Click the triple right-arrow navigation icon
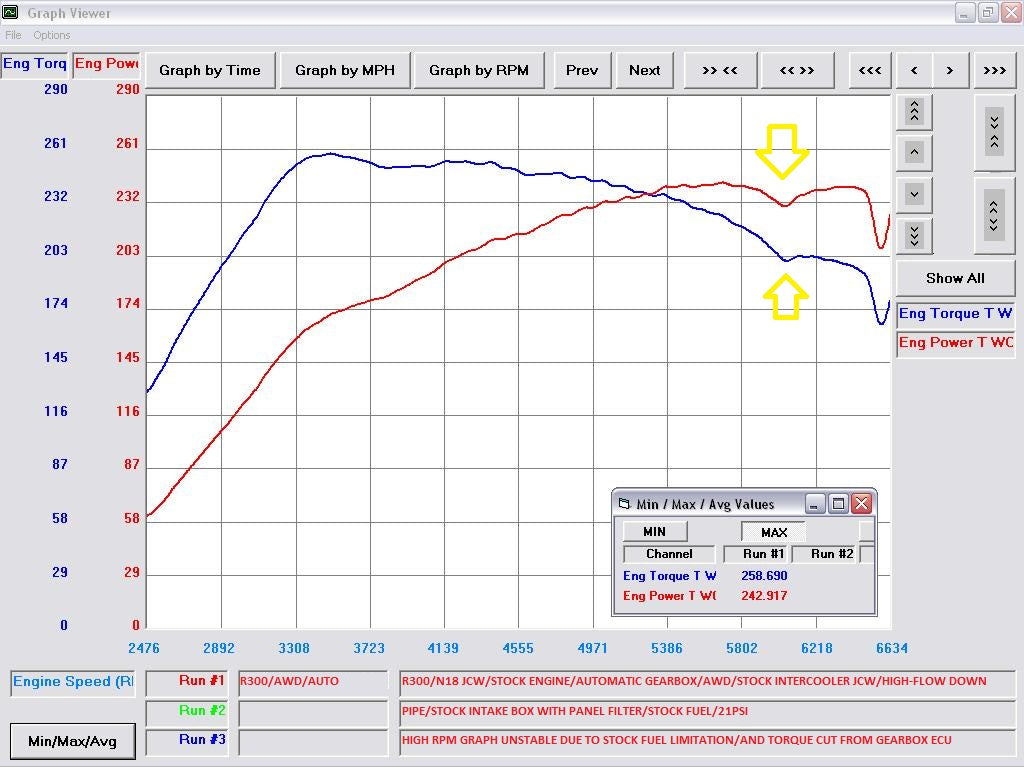The image size is (1024, 768). click(x=994, y=70)
